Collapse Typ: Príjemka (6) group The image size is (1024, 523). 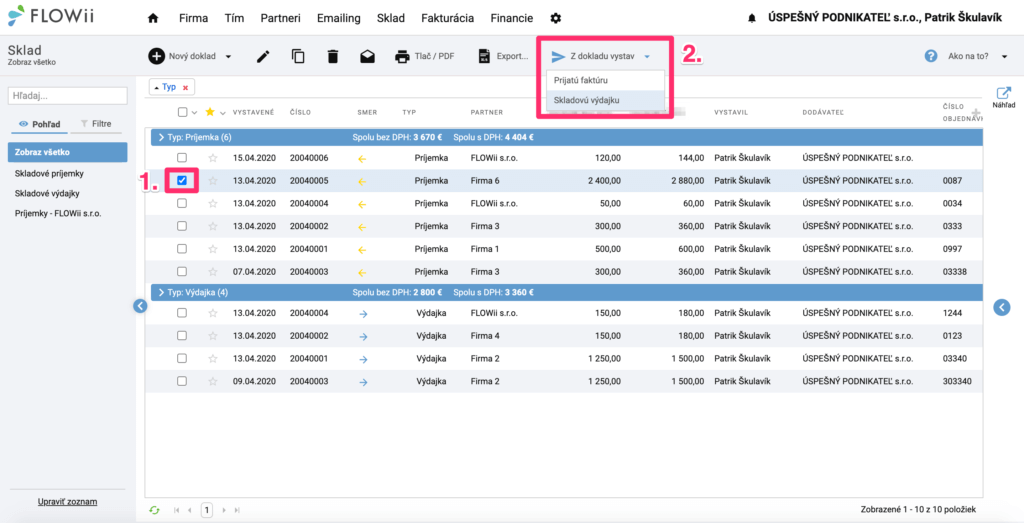161,138
